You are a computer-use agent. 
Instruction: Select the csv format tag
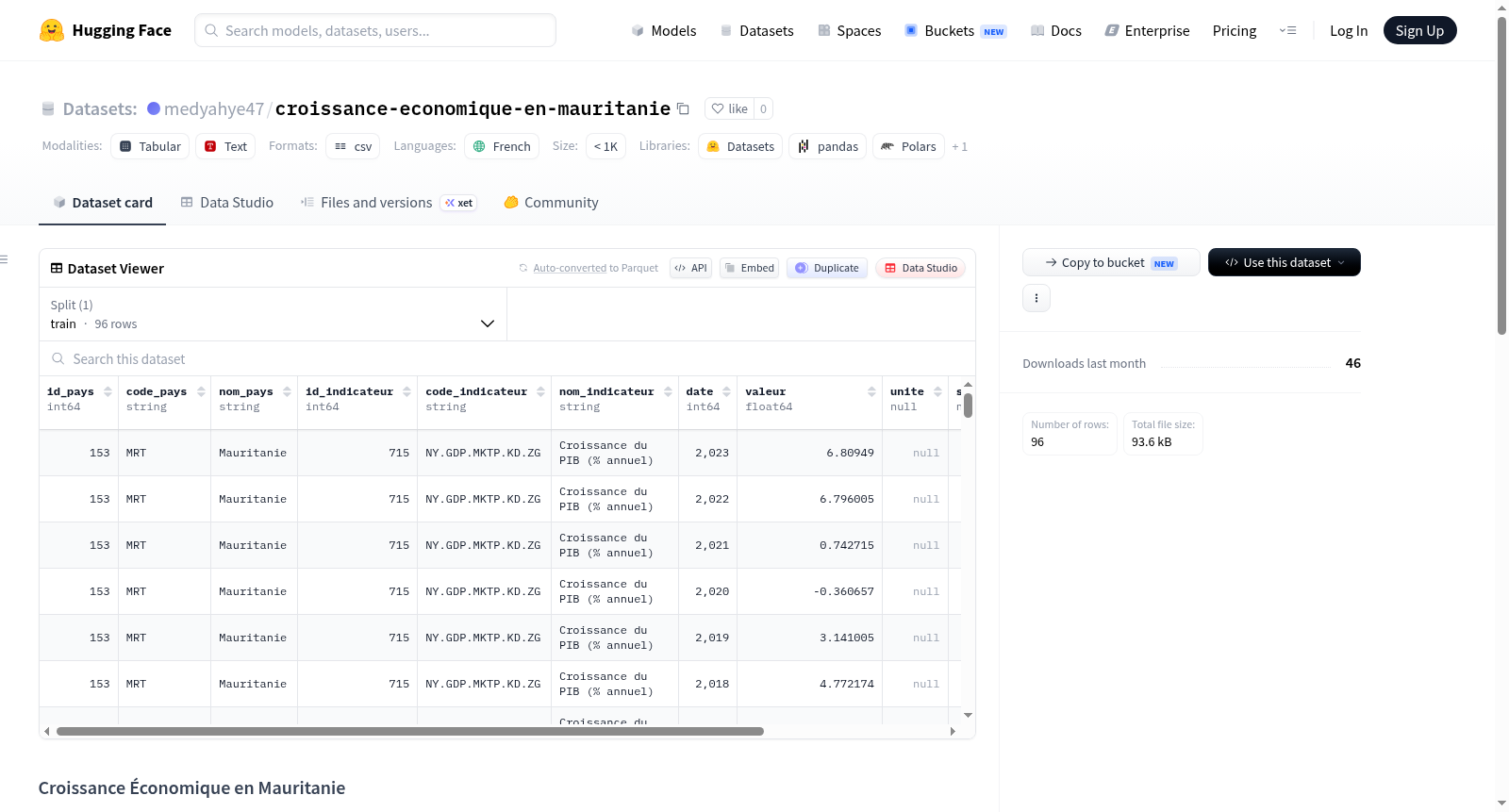(x=353, y=146)
